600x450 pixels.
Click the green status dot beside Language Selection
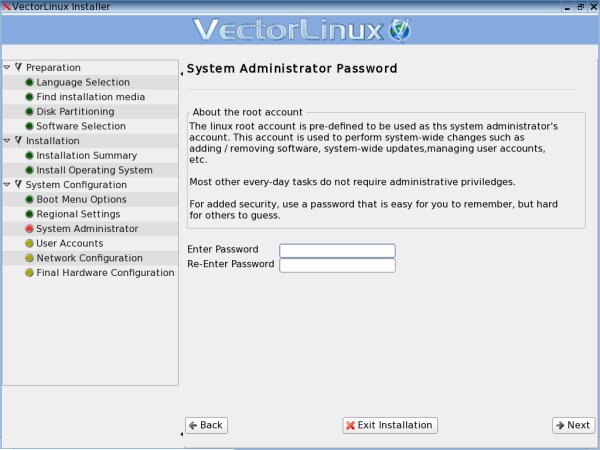29,82
